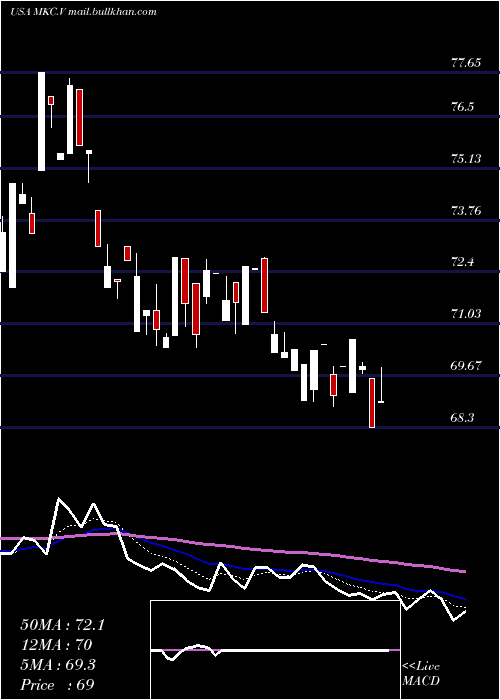The height and width of the screenshot is (700, 500).
Task: Click the 5MA : 69.3 readout
Action: pyautogui.click(x=58, y=665)
